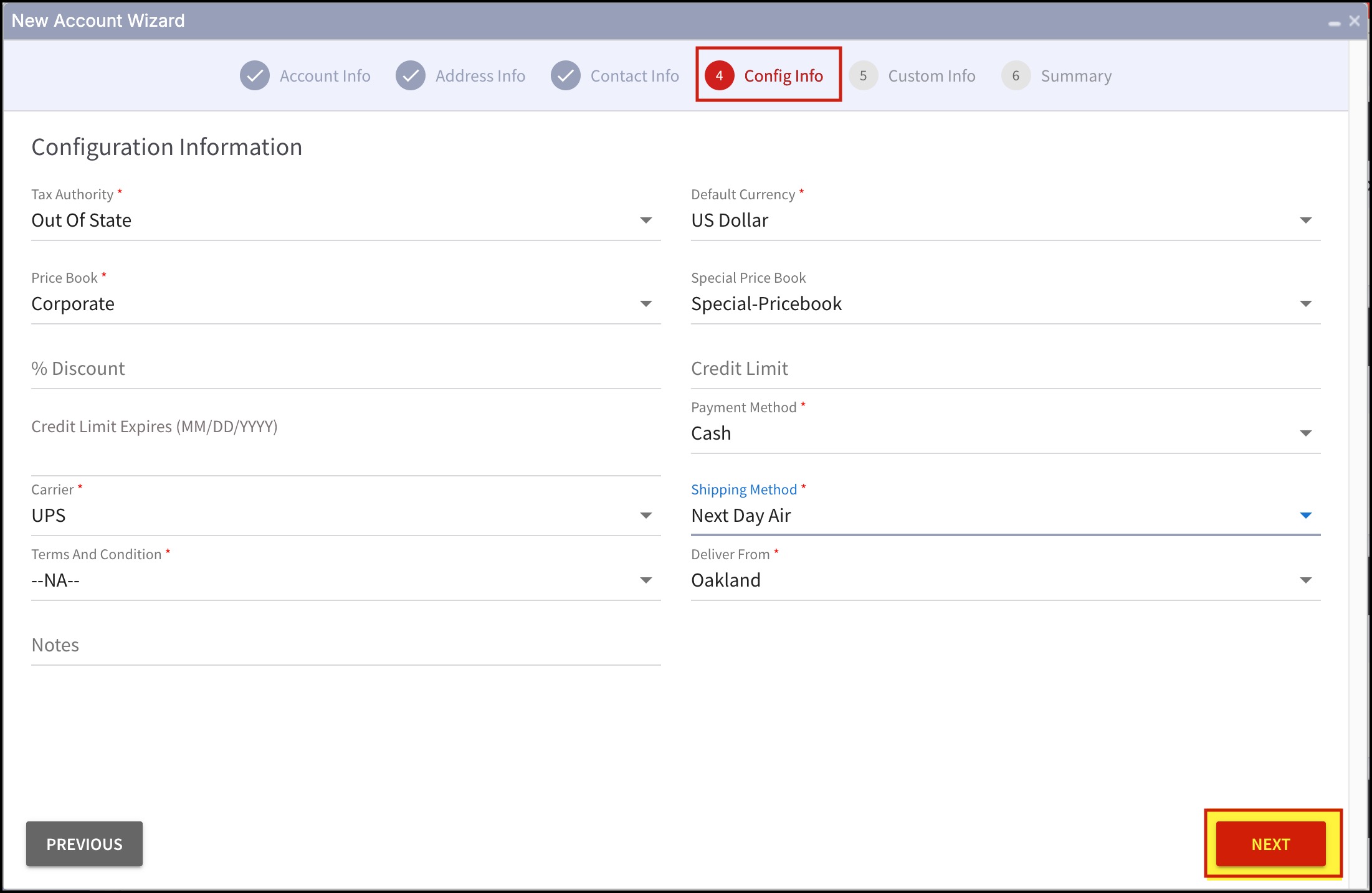Image resolution: width=1372 pixels, height=893 pixels.
Task: Click the Special-Pricebook value
Action: point(766,304)
